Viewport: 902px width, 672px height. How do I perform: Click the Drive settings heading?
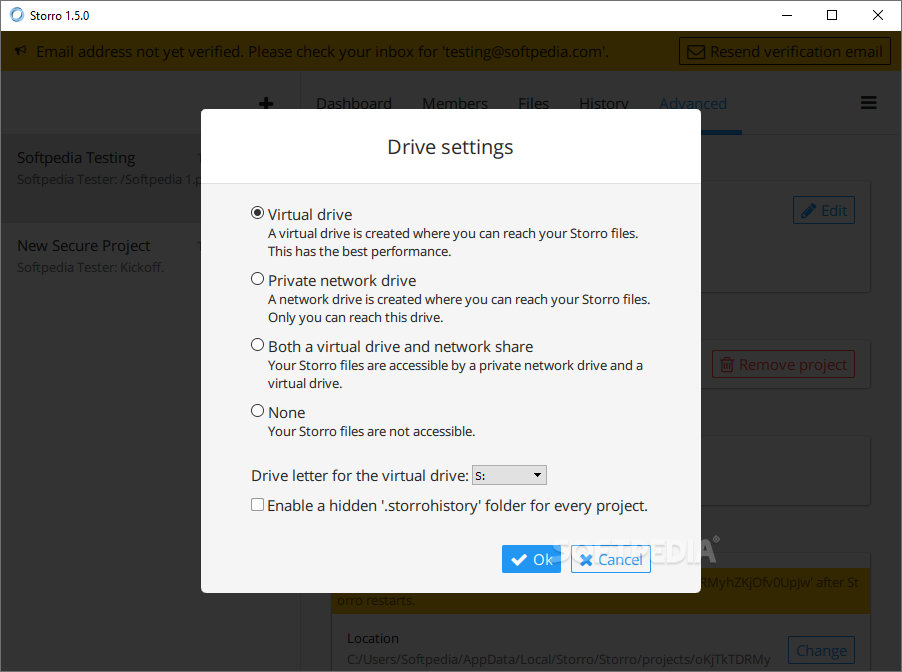[450, 147]
